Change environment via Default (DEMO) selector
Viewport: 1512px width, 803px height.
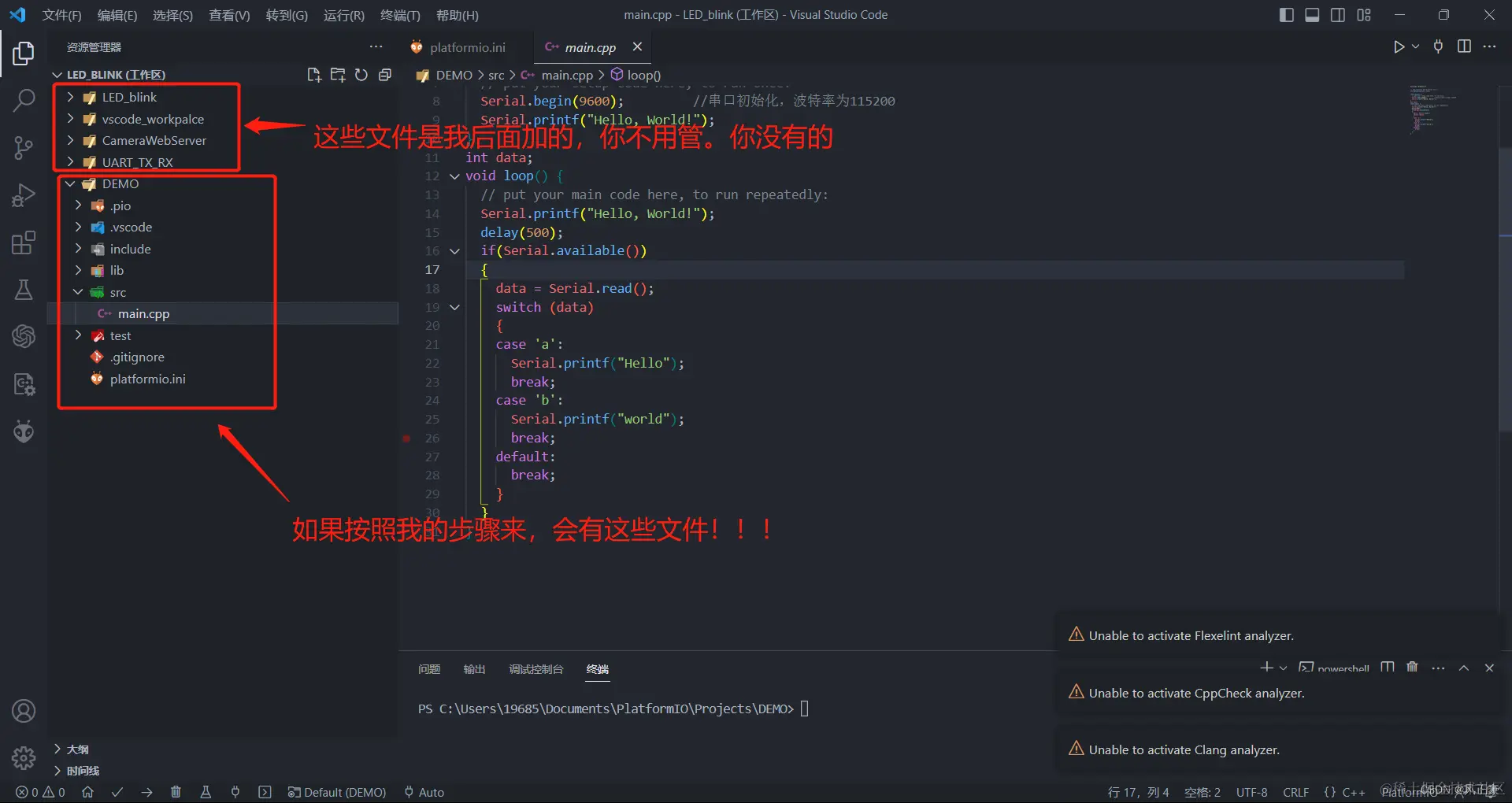point(337,792)
